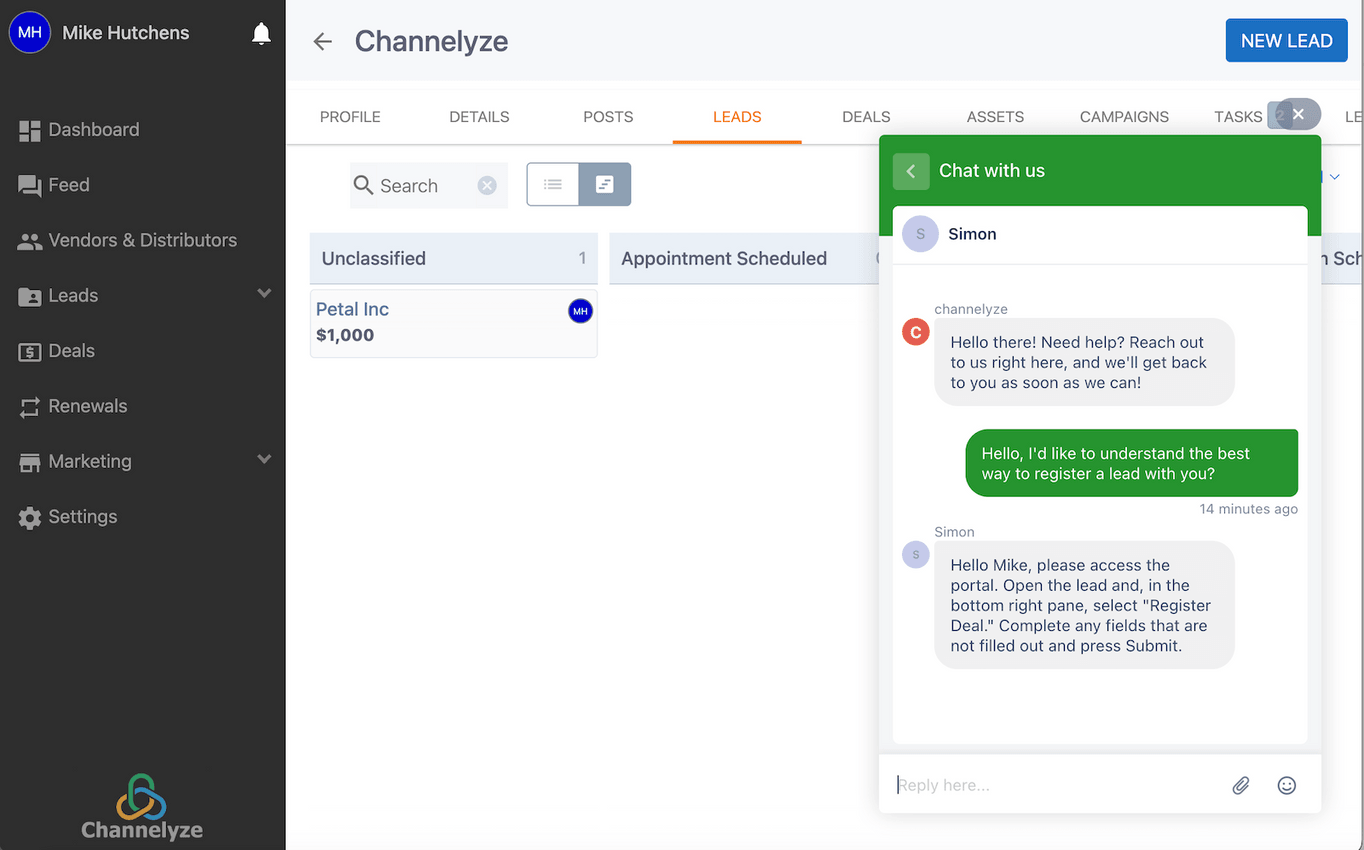Screen dimensions: 1364x850
Task: Click the NEW LEAD button
Action: coord(1286,40)
